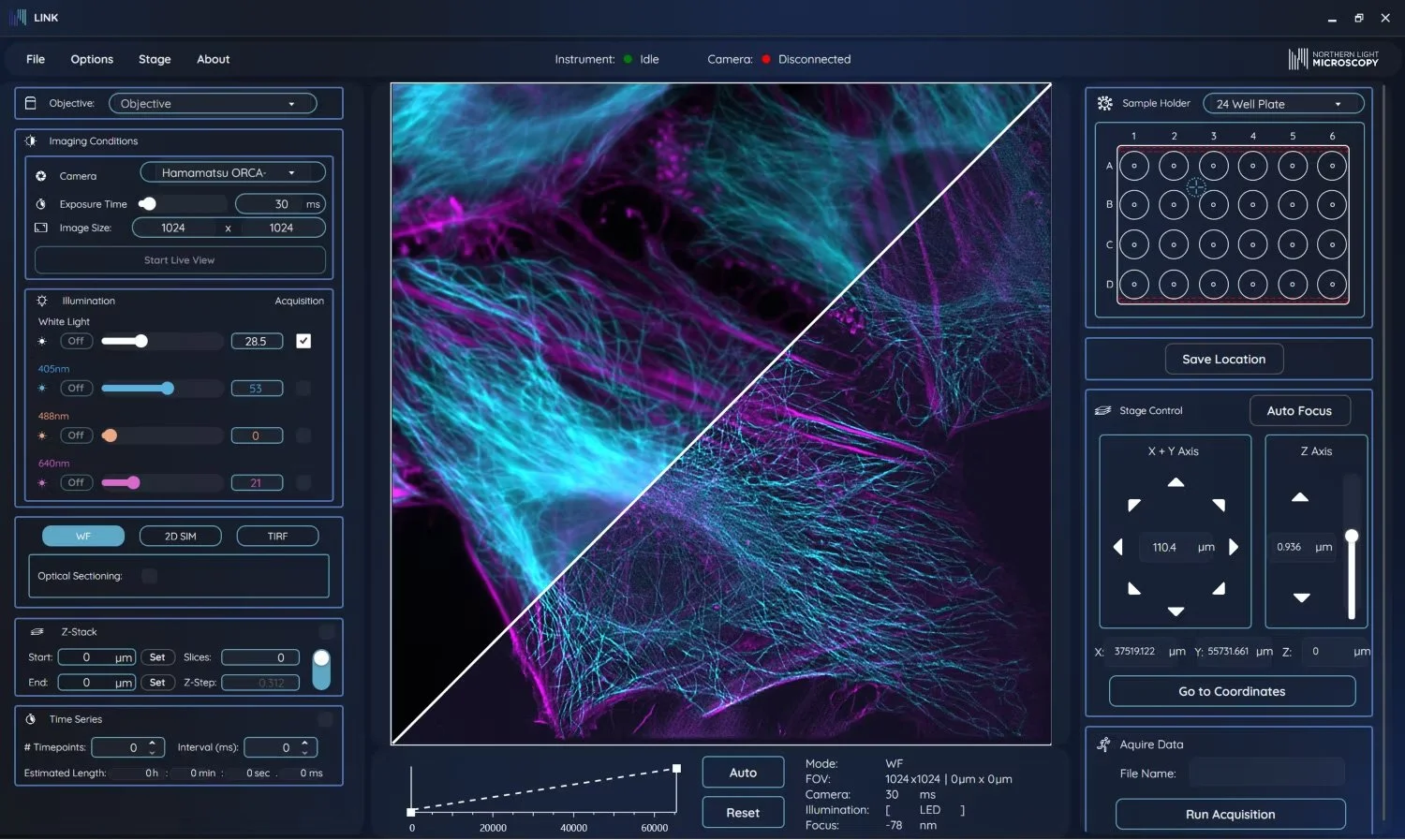Check the 640nm acquisition checkbox

303,482
